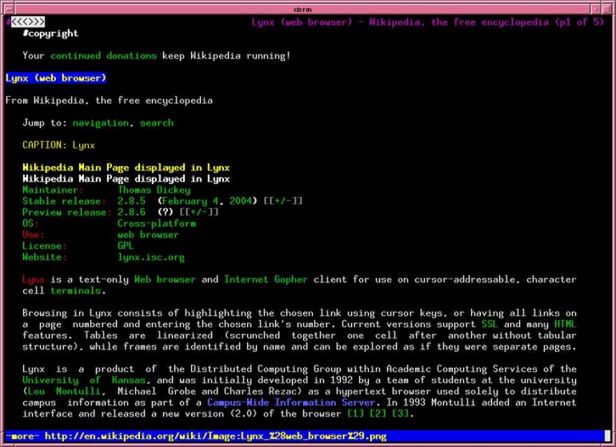Click the OS: label
This screenshot has width=616, height=447.
(31, 224)
